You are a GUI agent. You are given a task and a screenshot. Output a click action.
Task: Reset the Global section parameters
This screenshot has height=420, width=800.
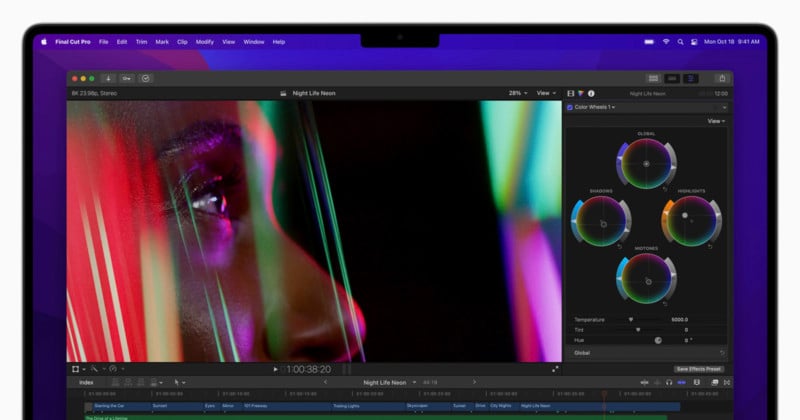click(x=722, y=353)
